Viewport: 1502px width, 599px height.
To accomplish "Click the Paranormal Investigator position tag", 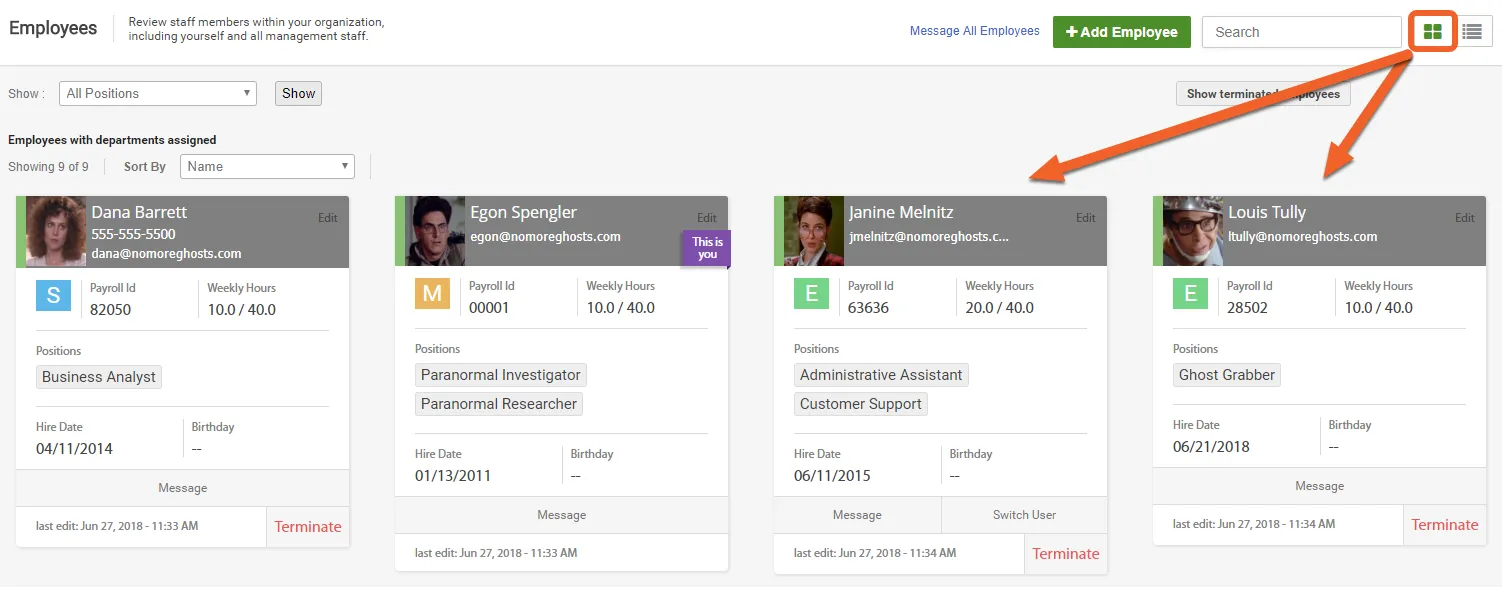I will coord(501,375).
